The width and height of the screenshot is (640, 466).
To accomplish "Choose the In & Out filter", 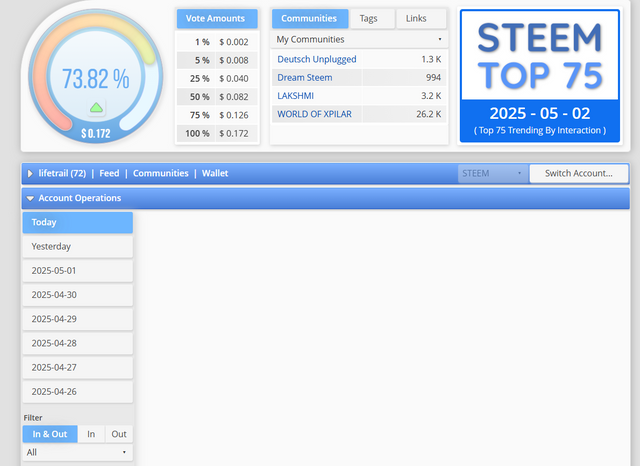I will coord(50,434).
